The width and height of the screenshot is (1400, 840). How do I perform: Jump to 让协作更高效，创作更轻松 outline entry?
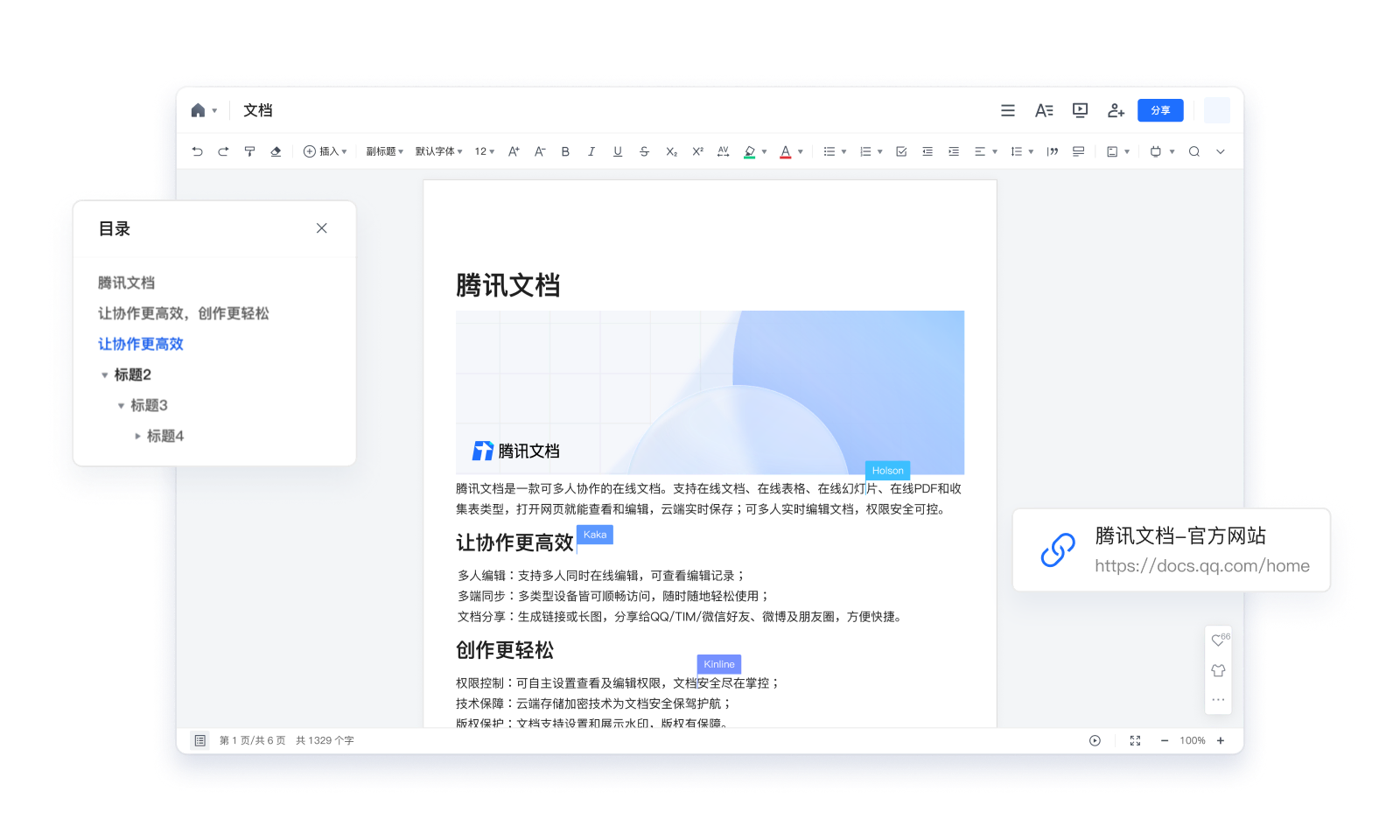(x=184, y=313)
